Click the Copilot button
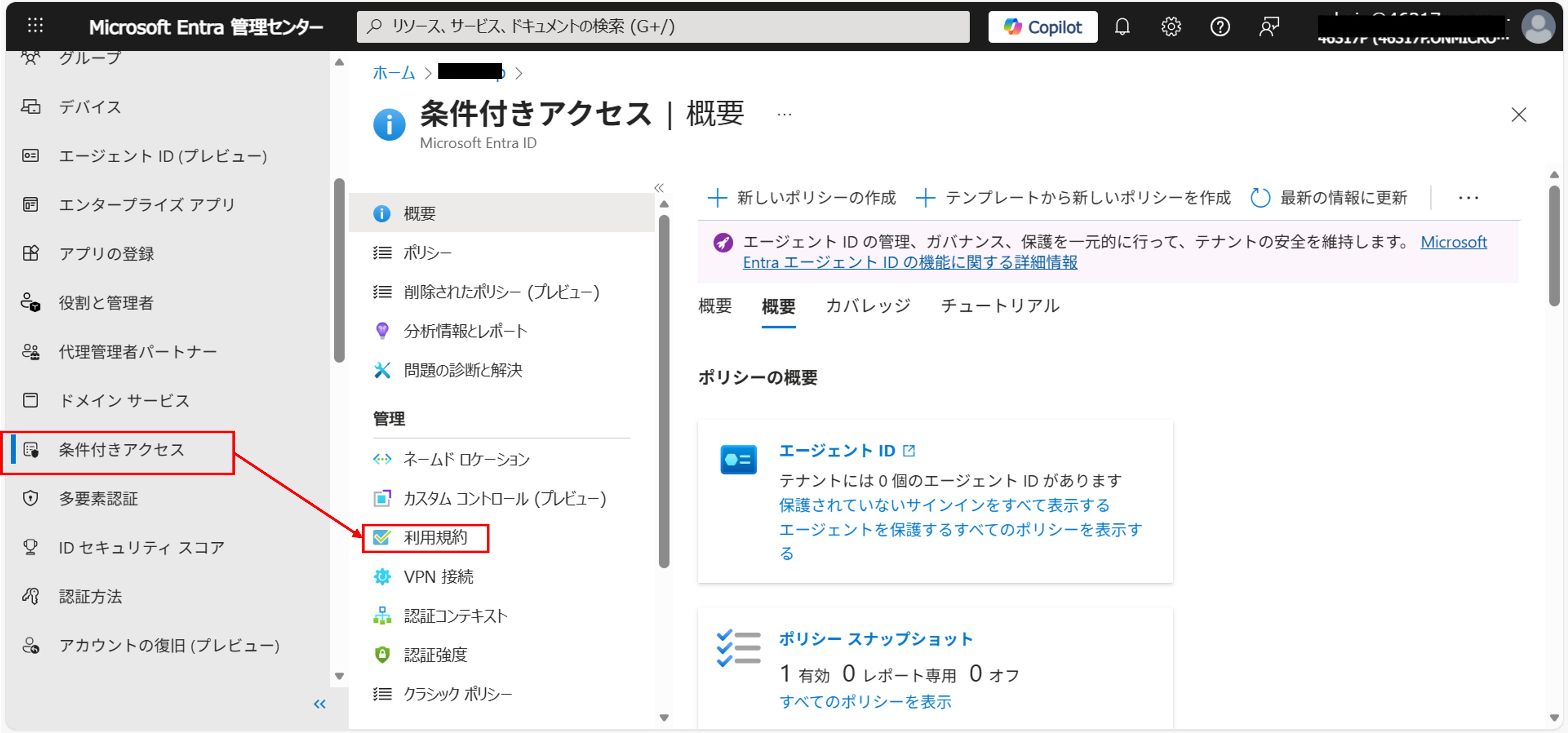The width and height of the screenshot is (1568, 733). pos(1042,27)
